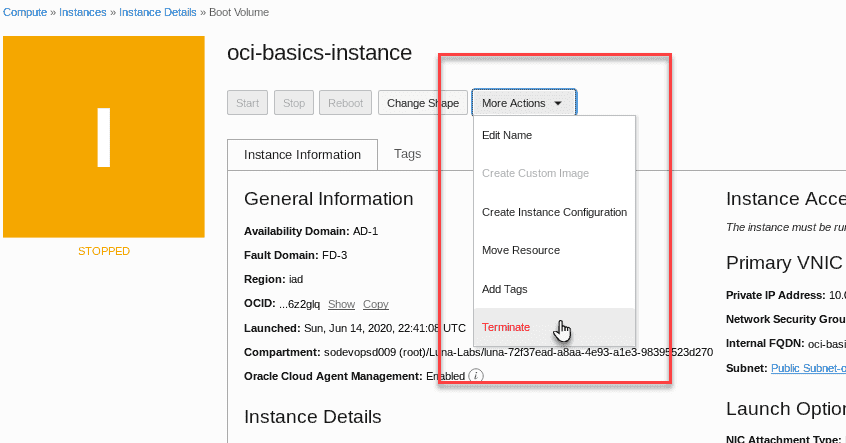Viewport: 846px width, 443px height.
Task: Select Create Instance Configuration menu entry
Action: point(554,212)
